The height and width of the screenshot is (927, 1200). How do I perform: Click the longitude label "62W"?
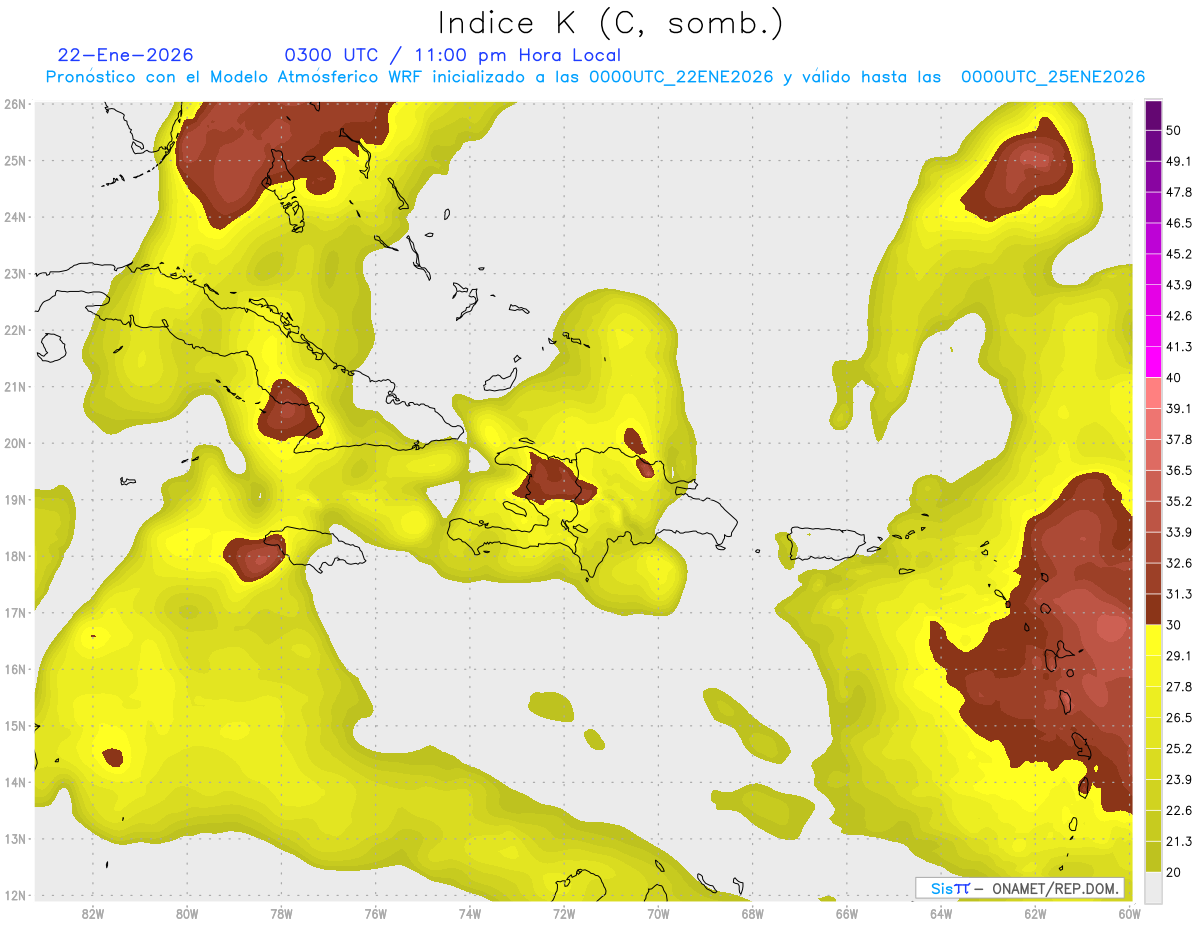click(1035, 914)
